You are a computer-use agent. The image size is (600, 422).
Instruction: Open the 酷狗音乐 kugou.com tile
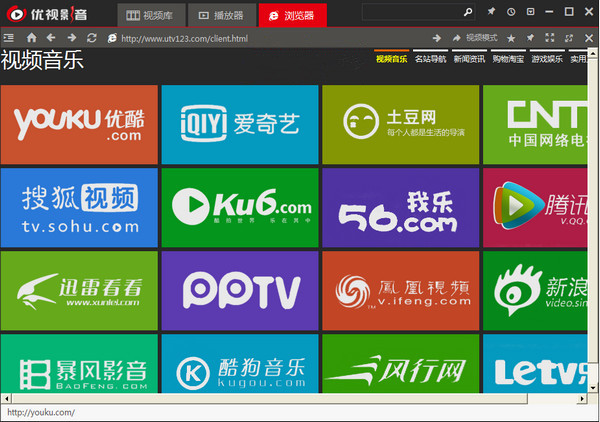pyautogui.click(x=240, y=363)
